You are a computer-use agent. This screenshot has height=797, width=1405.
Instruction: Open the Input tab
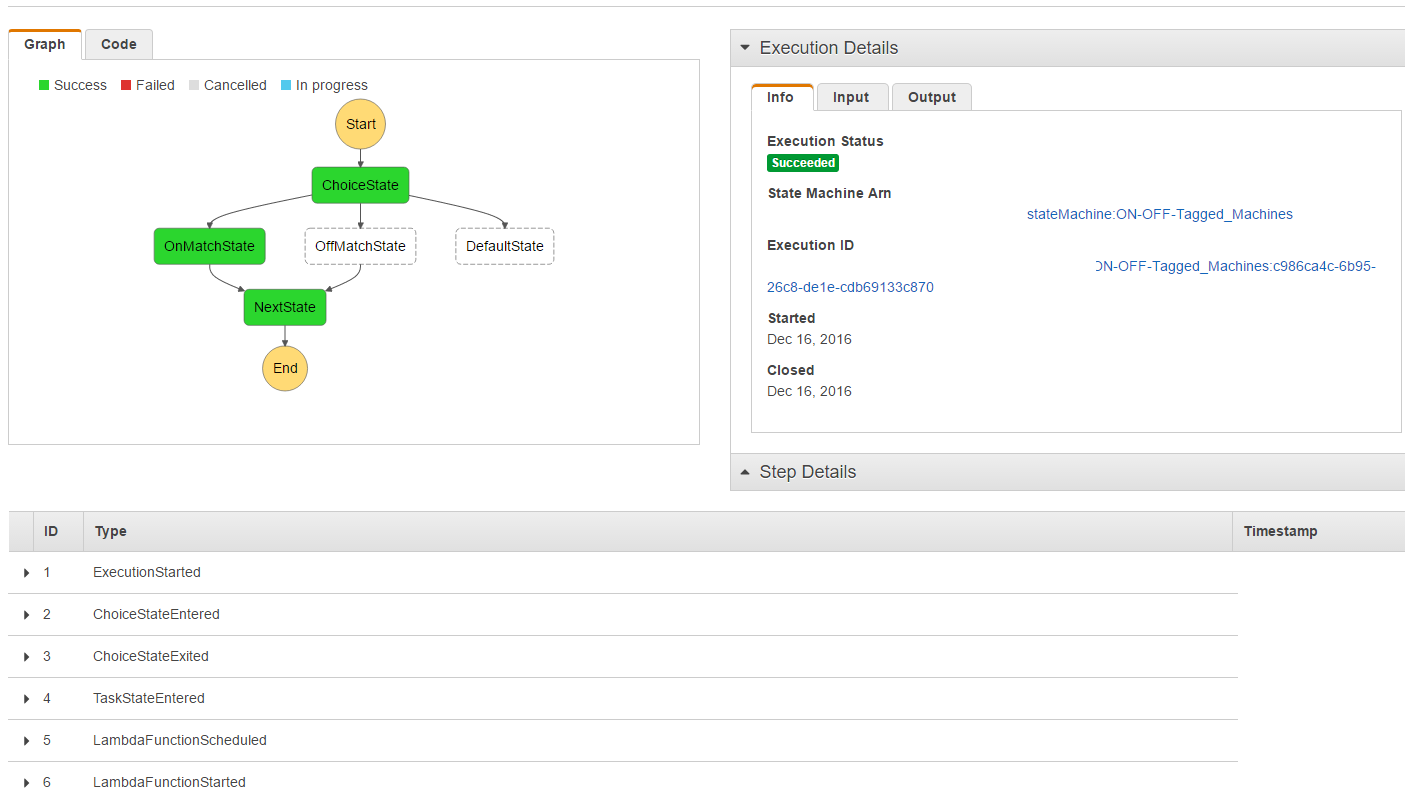tap(851, 97)
